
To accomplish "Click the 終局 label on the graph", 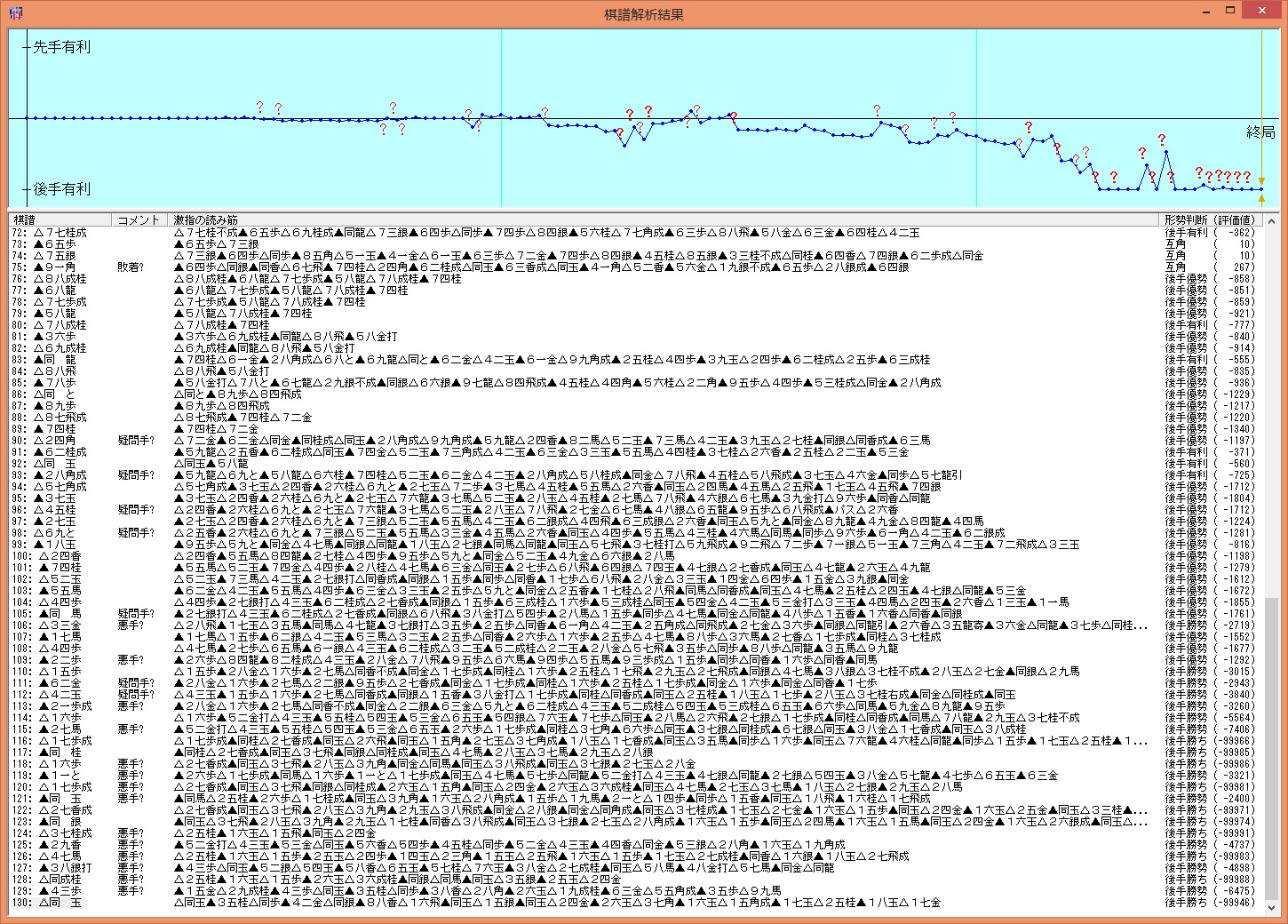I will [1260, 132].
